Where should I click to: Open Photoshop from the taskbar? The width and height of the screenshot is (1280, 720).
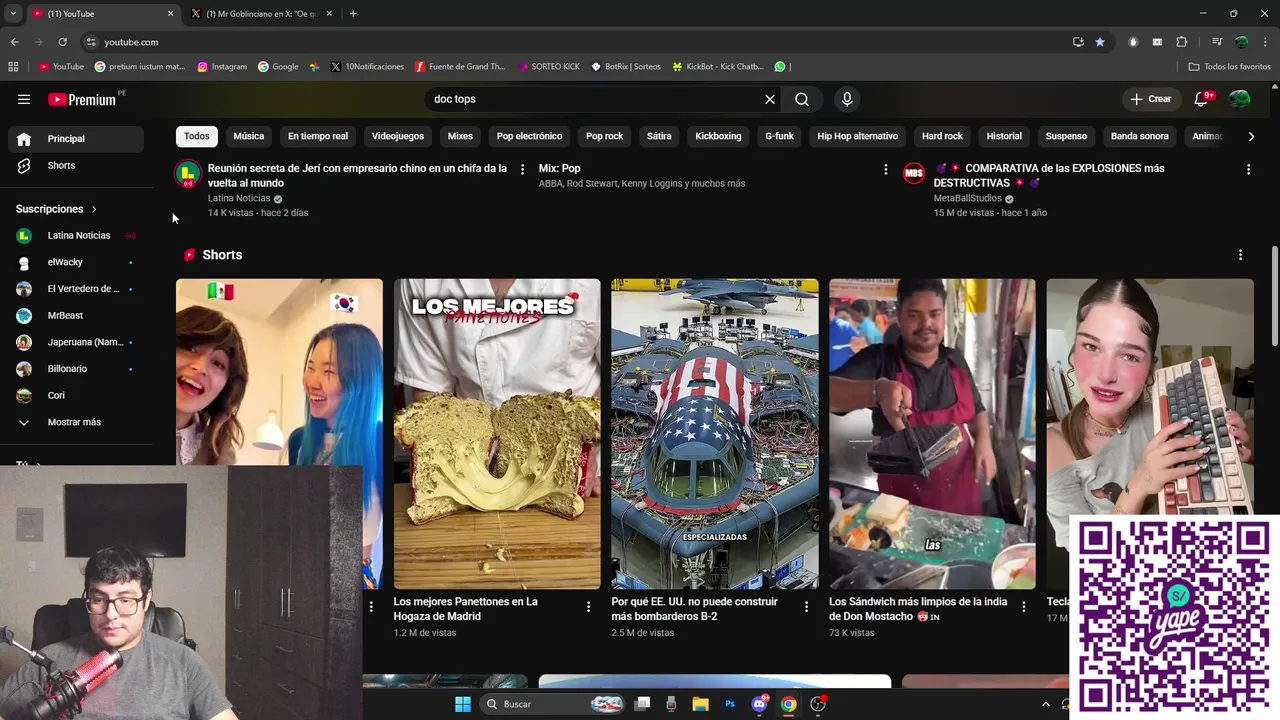(x=730, y=704)
